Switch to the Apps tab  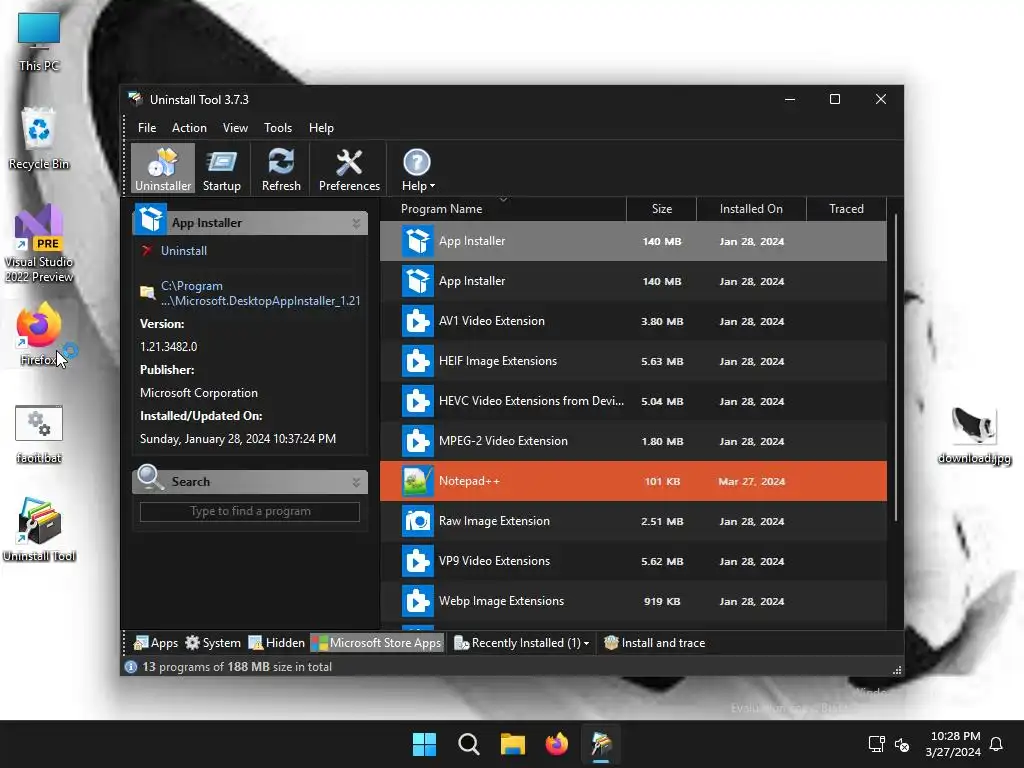155,643
